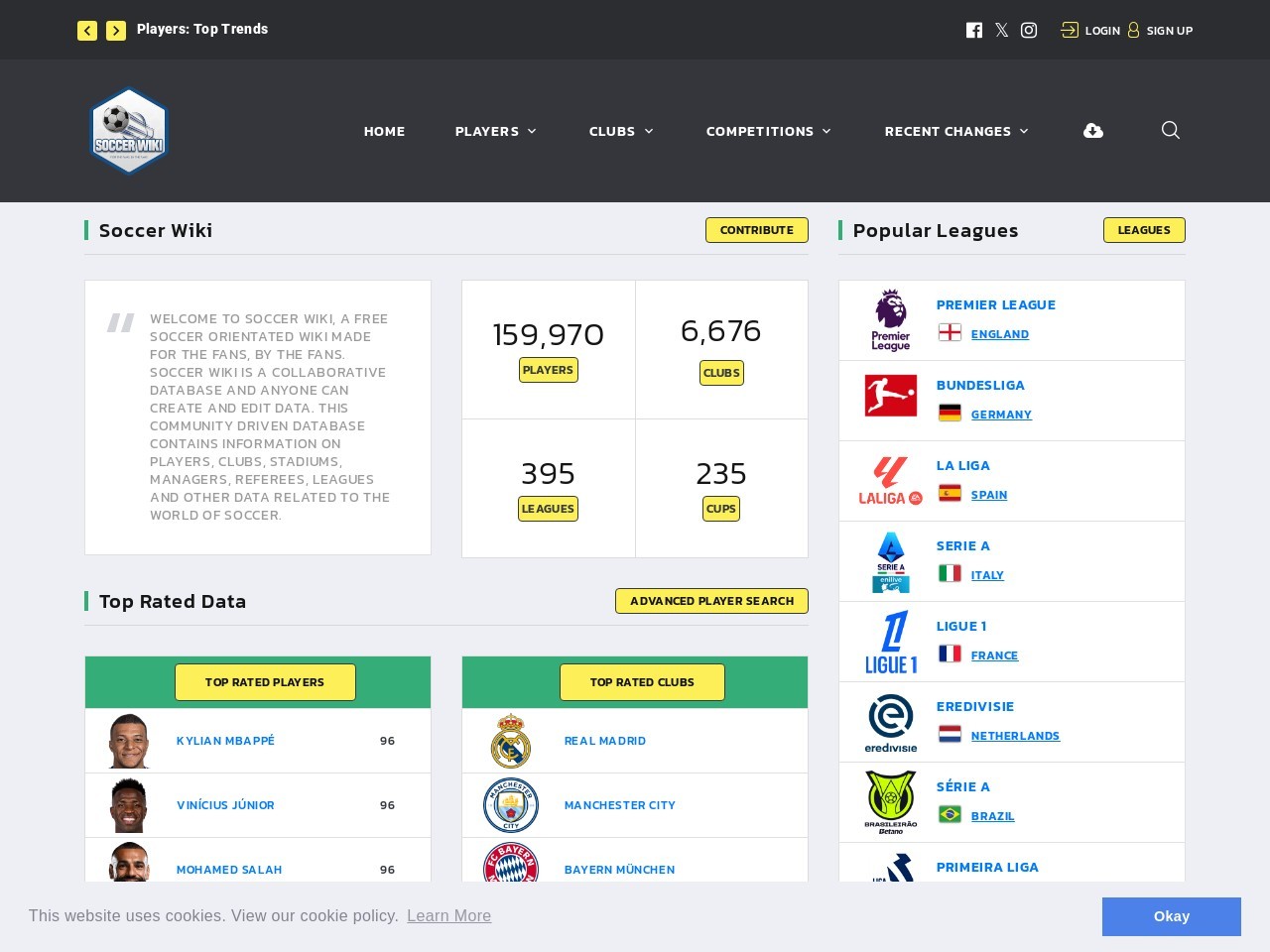Expand the Recent Changes dropdown menu

point(956,131)
